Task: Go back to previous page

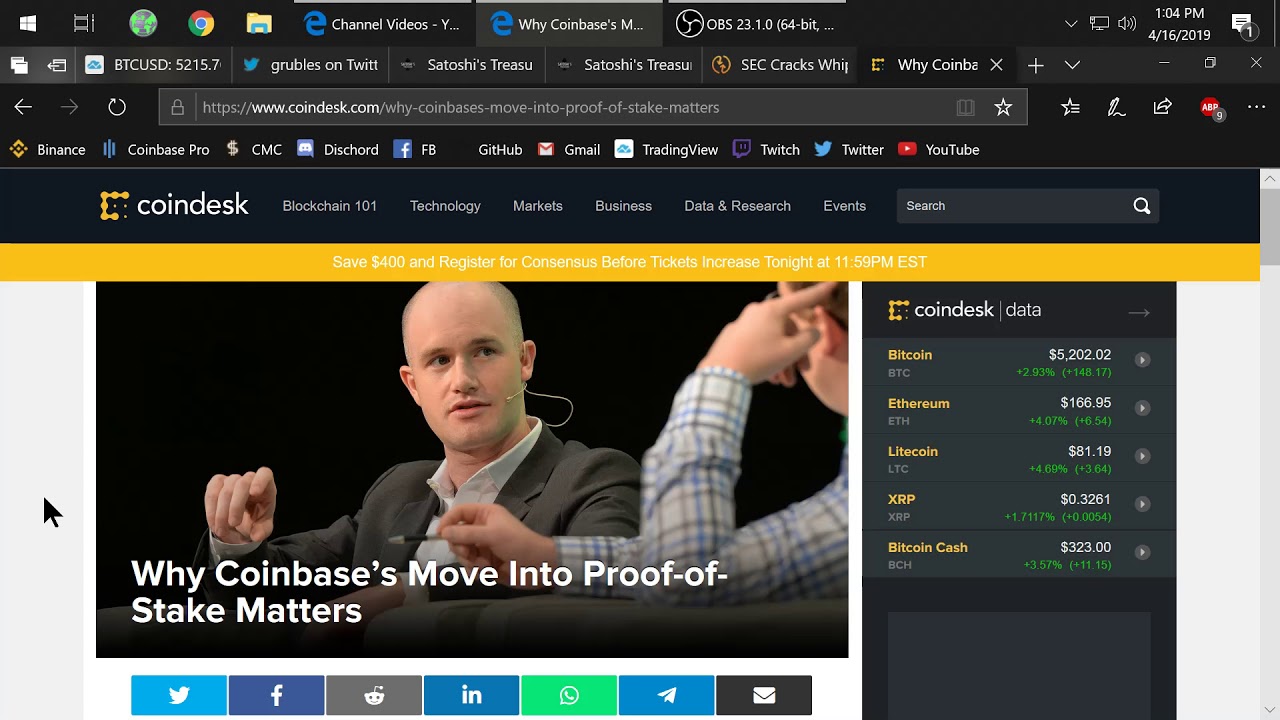Action: point(23,107)
